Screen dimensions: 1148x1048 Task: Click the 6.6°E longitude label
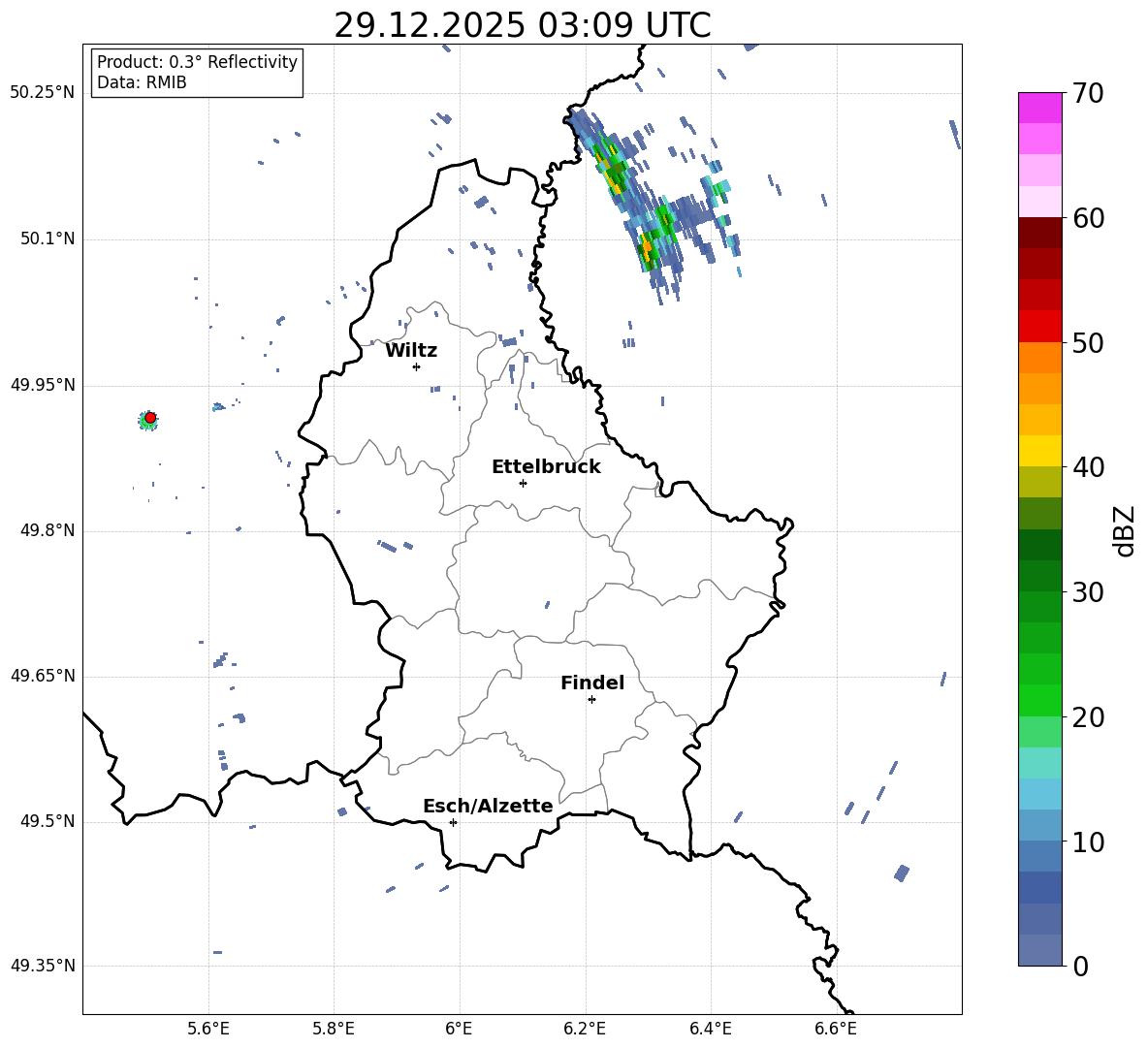coord(836,1029)
